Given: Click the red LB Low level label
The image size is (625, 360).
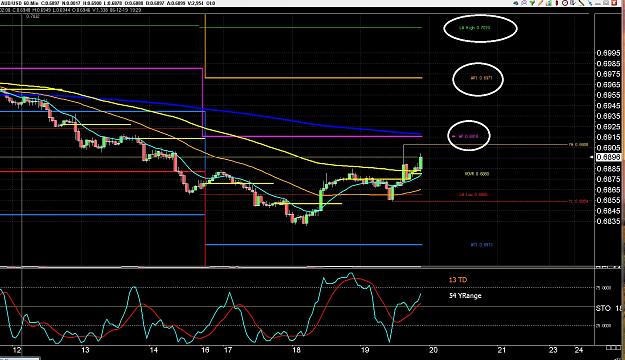Looking at the screenshot, I should (473, 195).
